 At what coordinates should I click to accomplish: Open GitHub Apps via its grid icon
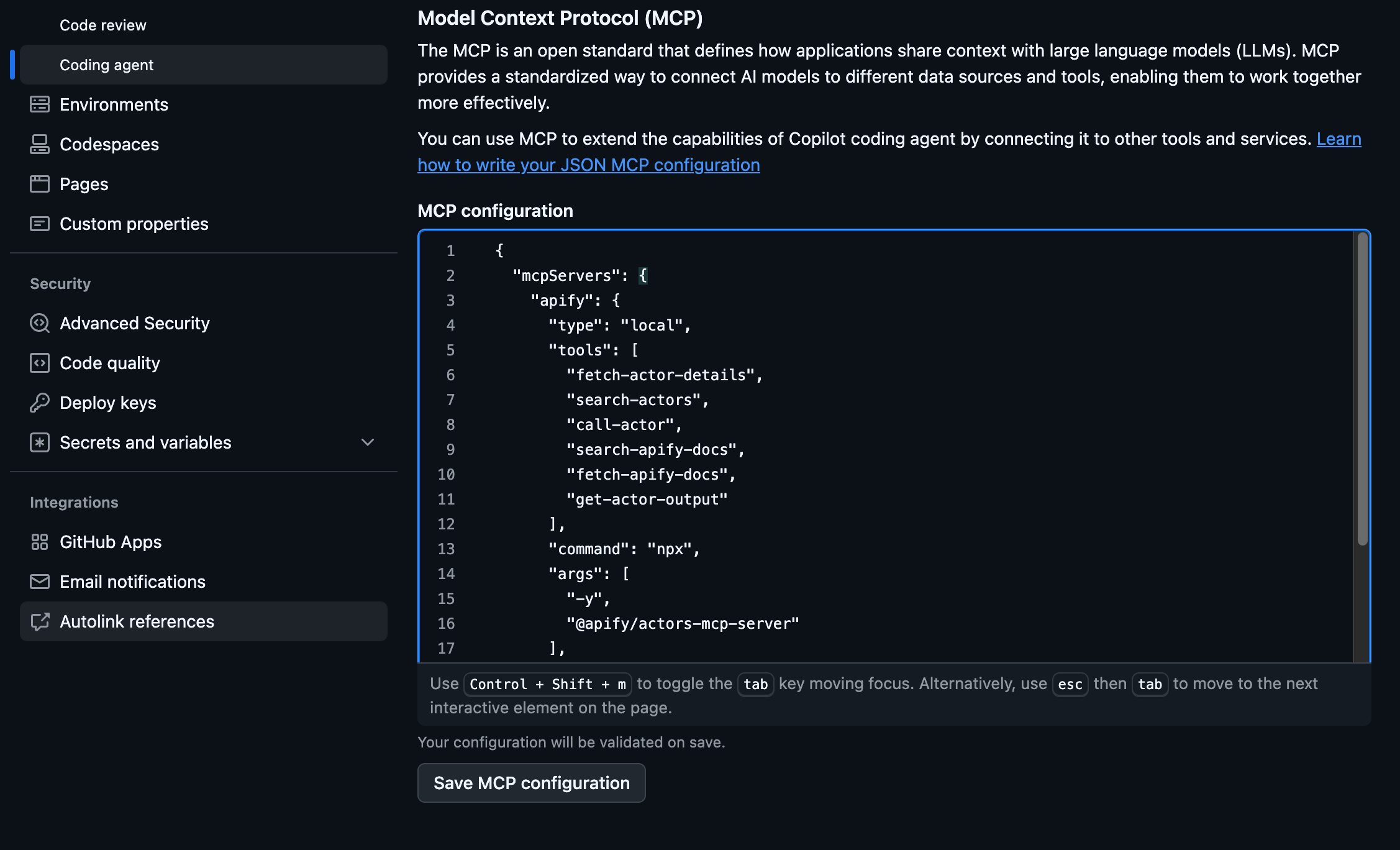coord(40,541)
